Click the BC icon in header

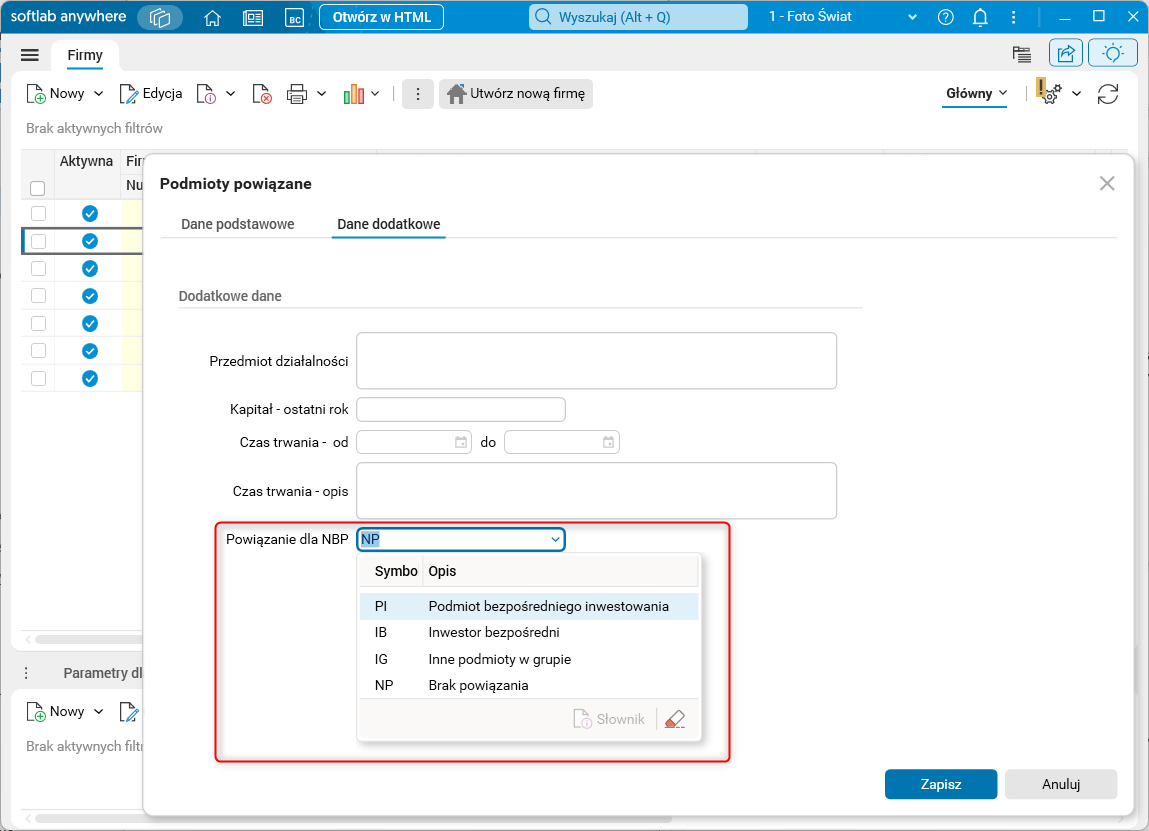tap(294, 18)
